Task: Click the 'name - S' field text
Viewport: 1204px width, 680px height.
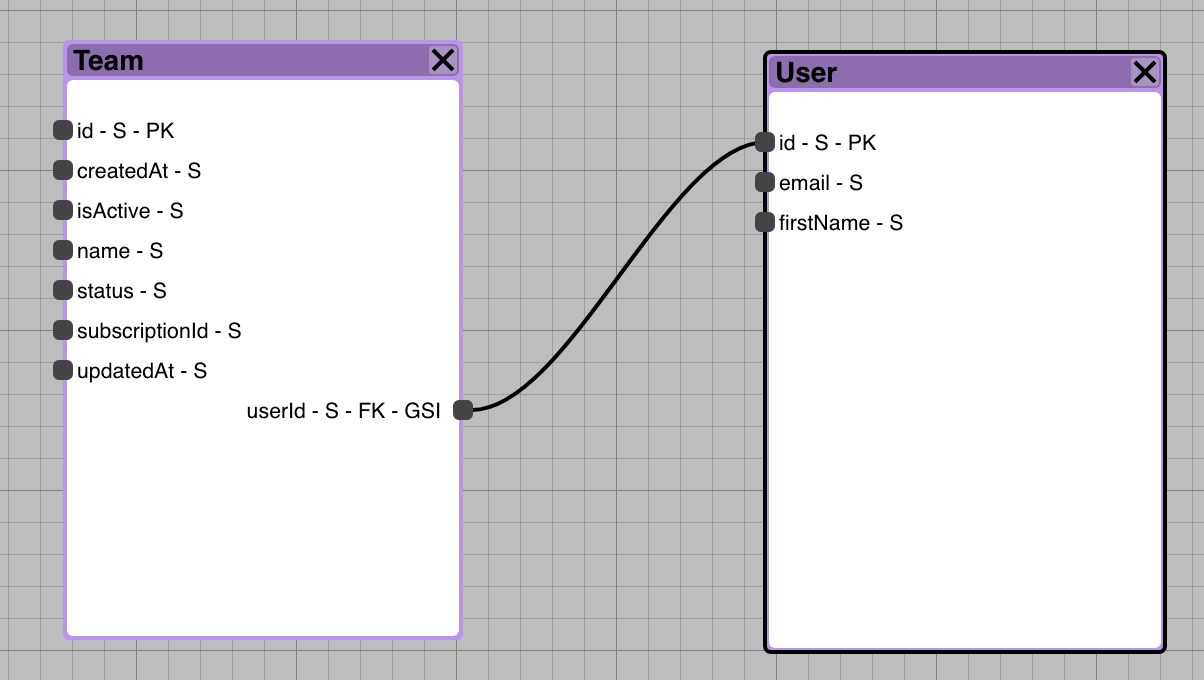Action: coord(120,251)
